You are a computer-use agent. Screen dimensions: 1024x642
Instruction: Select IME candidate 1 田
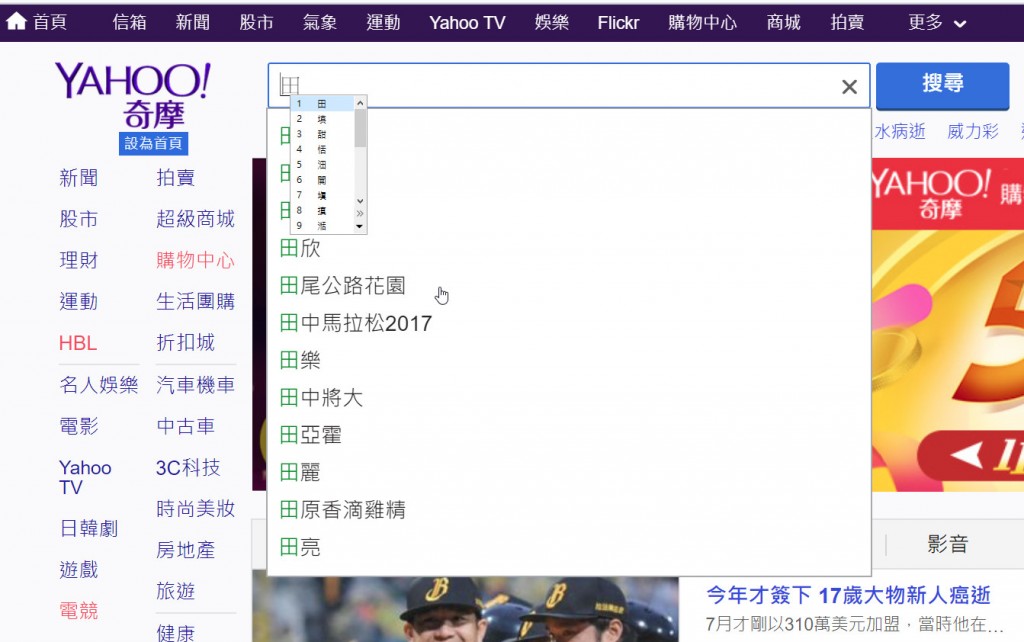point(323,104)
